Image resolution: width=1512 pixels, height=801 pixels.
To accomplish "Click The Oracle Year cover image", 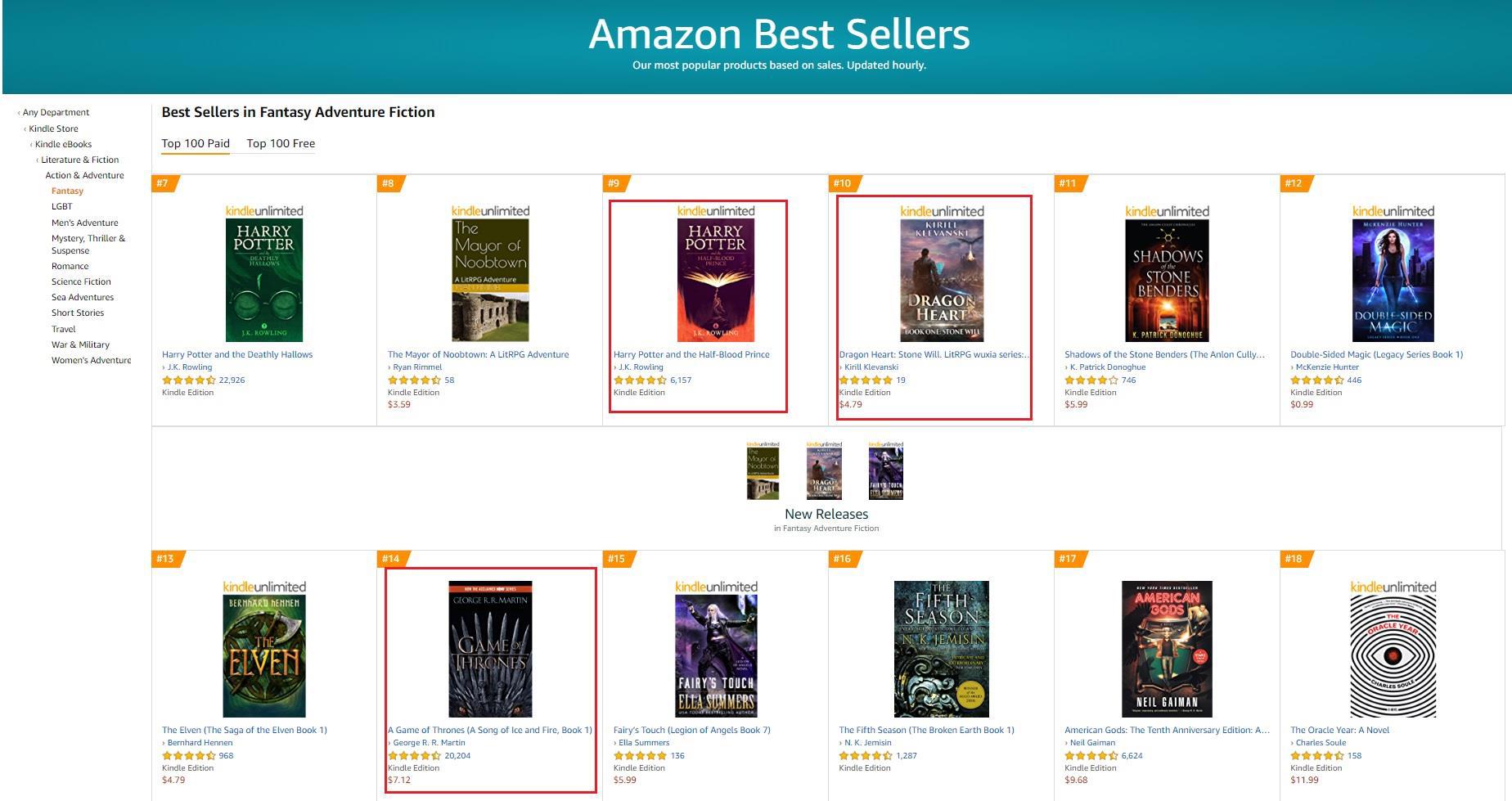I will coord(1393,655).
